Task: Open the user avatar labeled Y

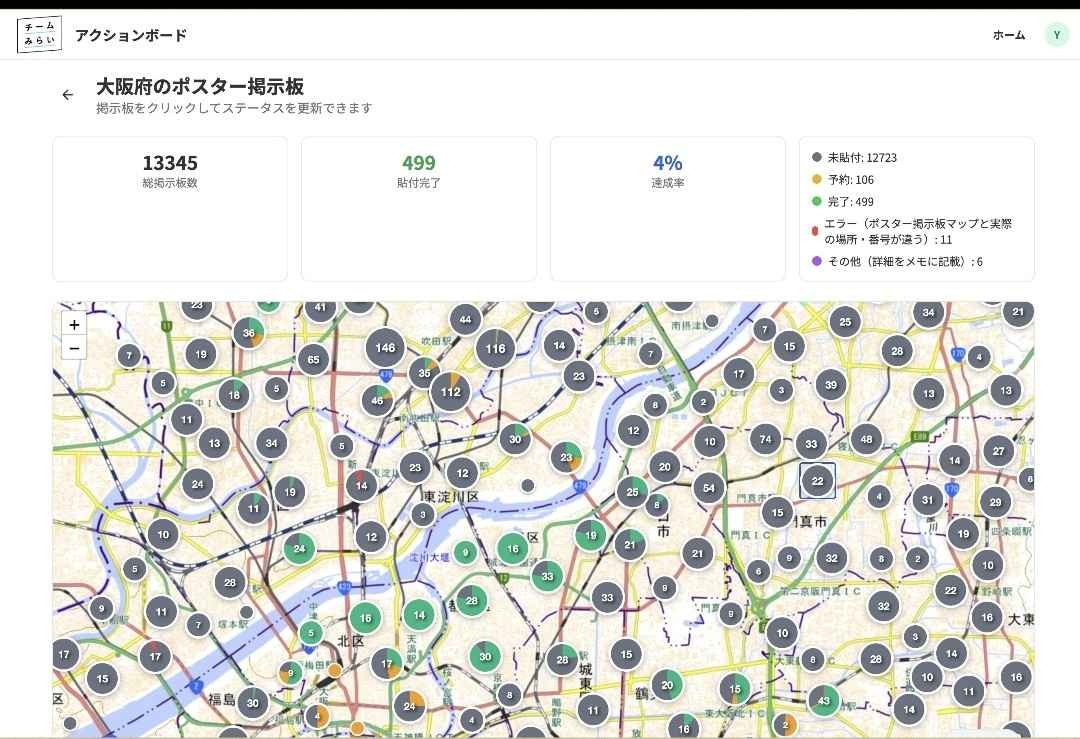Action: coord(1056,35)
